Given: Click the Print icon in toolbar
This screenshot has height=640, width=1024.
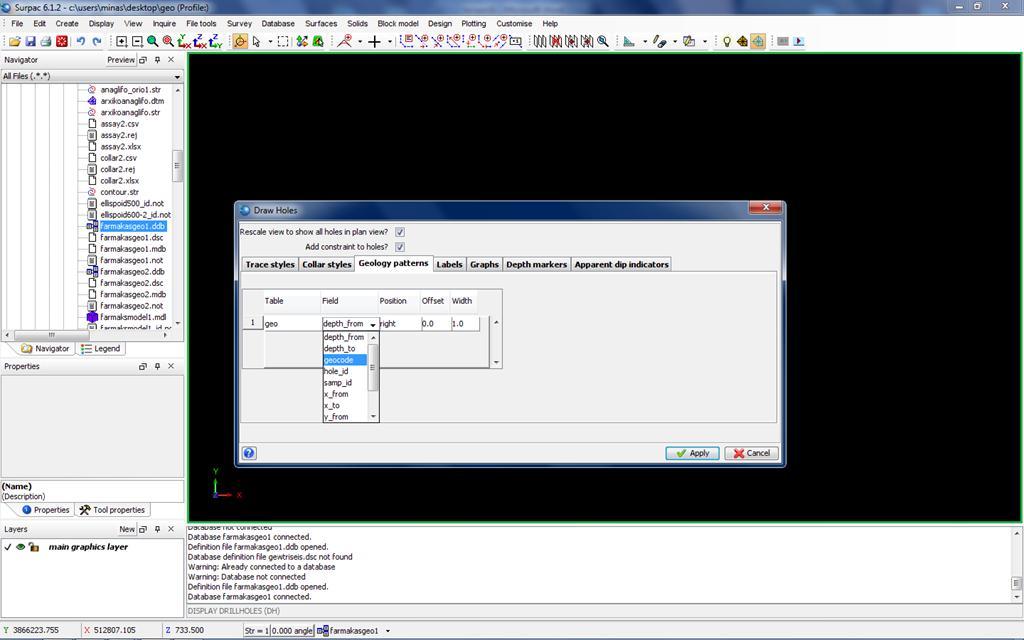Looking at the screenshot, I should coord(46,41).
